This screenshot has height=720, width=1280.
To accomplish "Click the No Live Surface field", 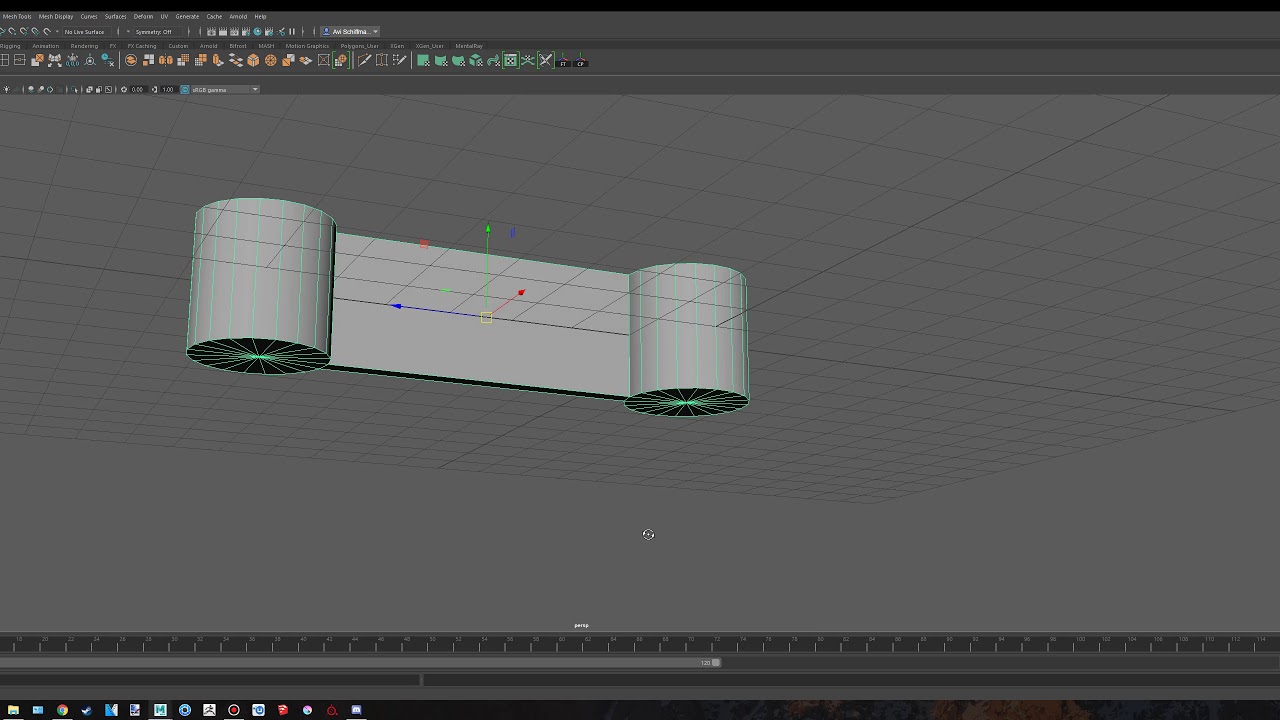I will pos(85,32).
